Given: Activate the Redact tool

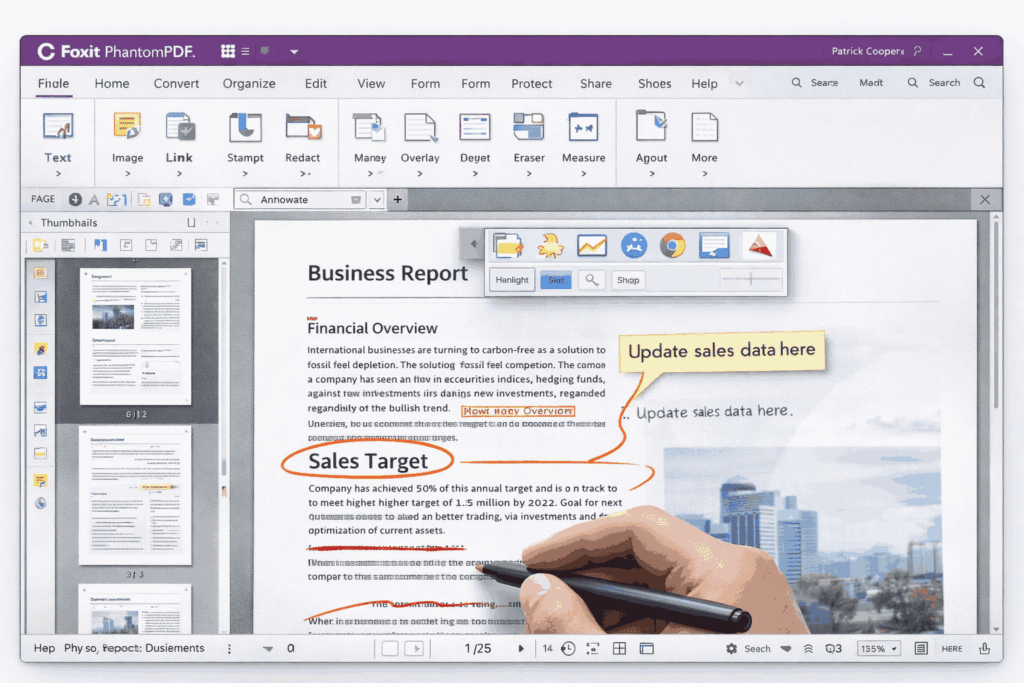Looking at the screenshot, I should [x=305, y=135].
